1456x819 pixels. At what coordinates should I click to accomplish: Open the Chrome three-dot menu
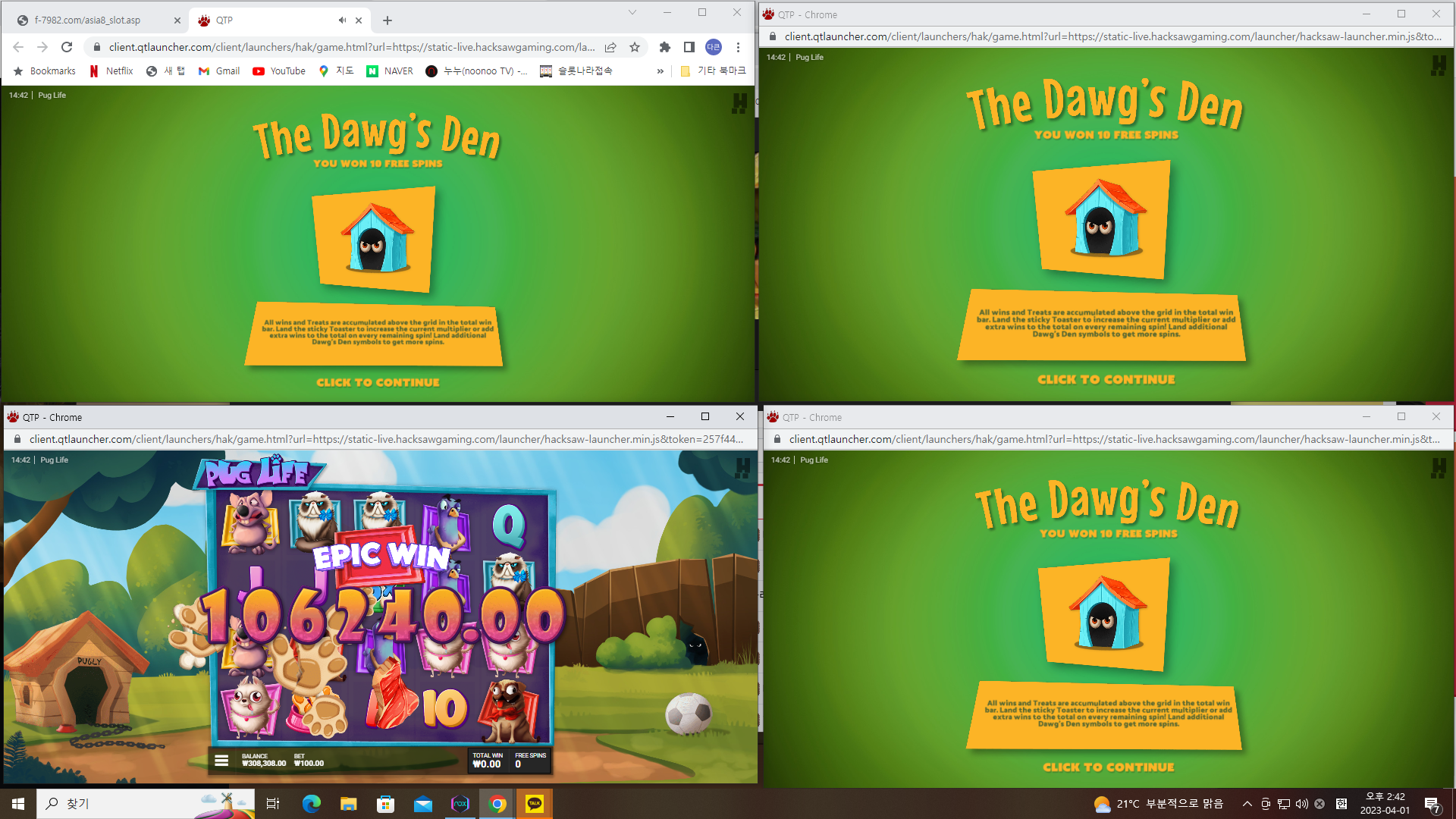coord(738,47)
